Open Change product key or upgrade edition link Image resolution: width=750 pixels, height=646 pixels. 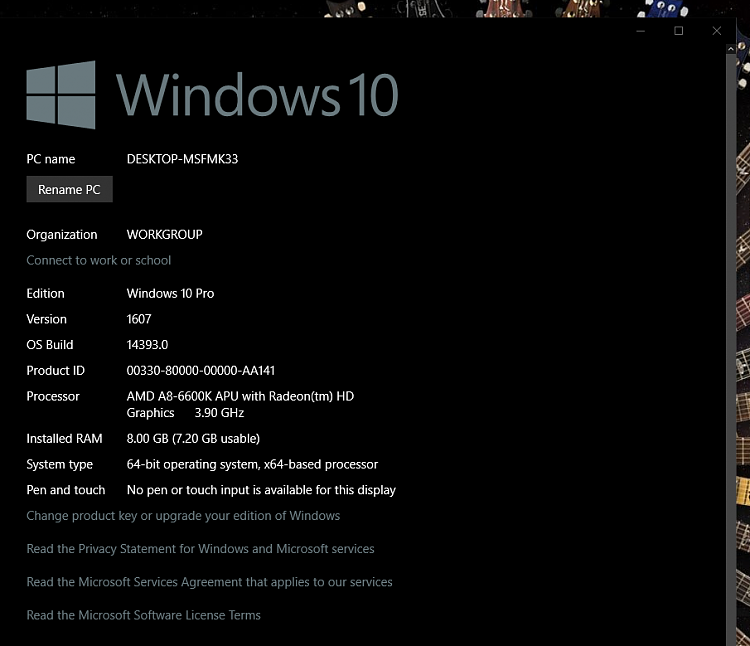(x=183, y=515)
